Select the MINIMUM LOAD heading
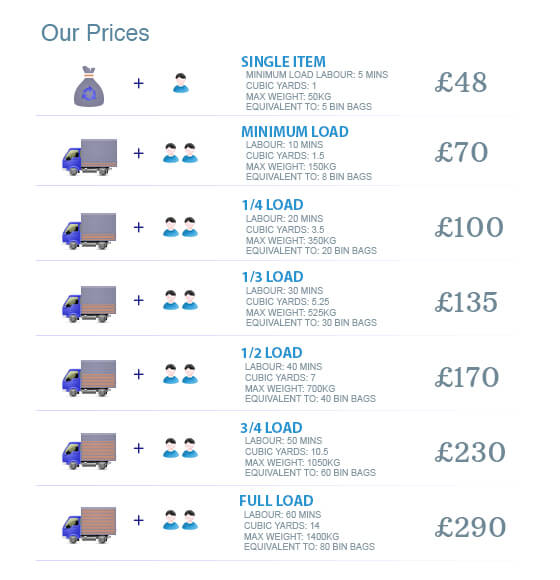This screenshot has height=580, width=560. [295, 132]
